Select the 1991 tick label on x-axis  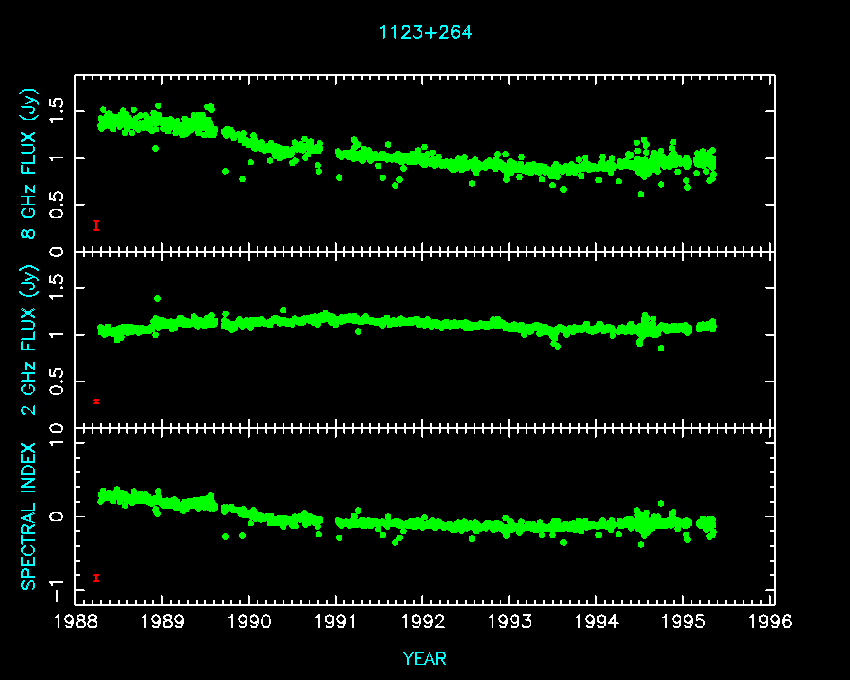(337, 622)
